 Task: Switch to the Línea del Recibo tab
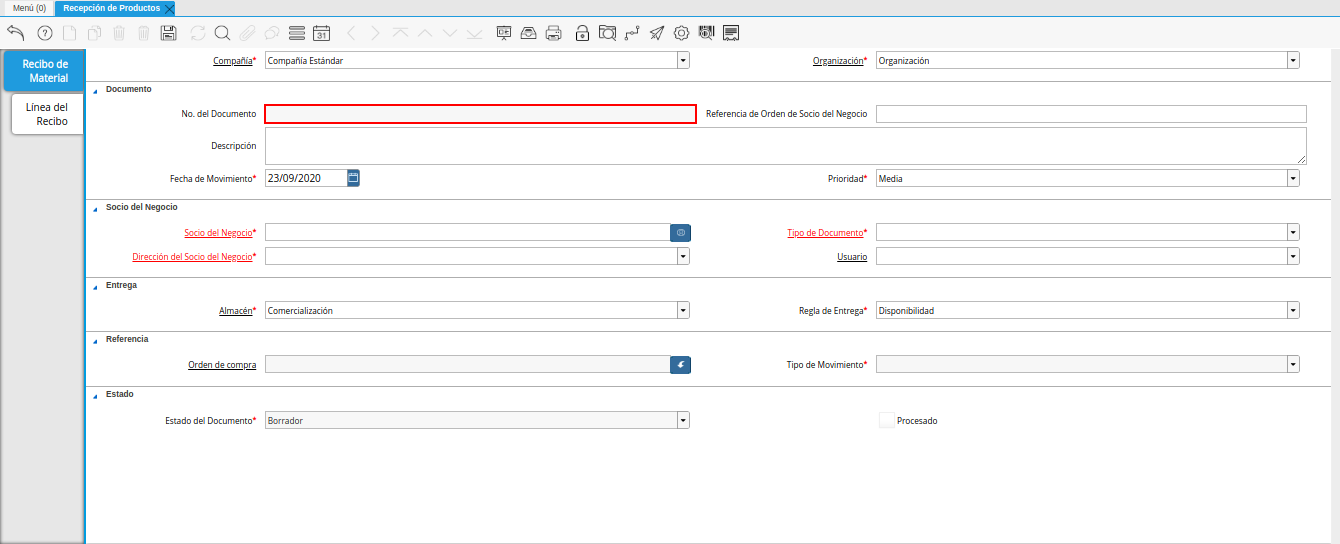click(x=47, y=114)
